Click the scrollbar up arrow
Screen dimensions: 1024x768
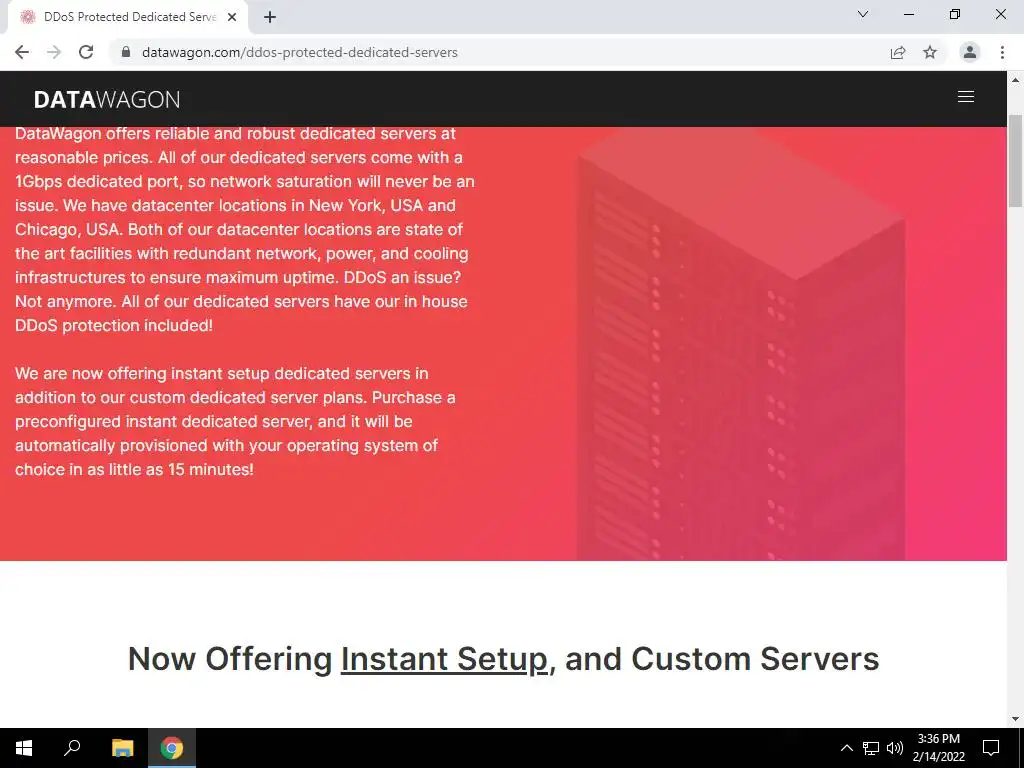1016,80
